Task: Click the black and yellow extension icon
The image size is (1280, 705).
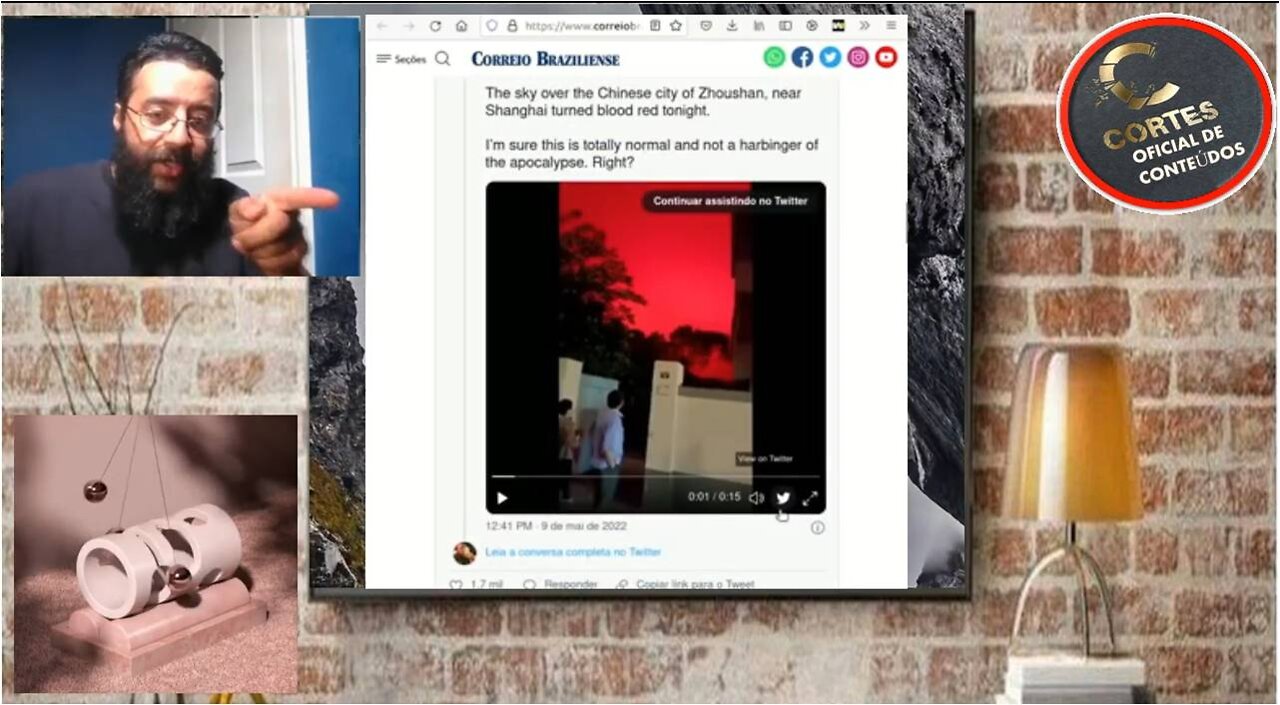Action: click(838, 26)
